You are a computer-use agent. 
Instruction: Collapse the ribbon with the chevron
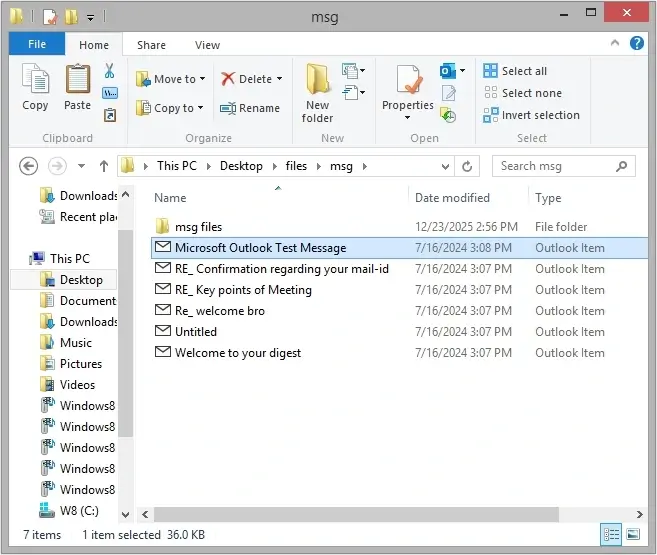(x=615, y=43)
